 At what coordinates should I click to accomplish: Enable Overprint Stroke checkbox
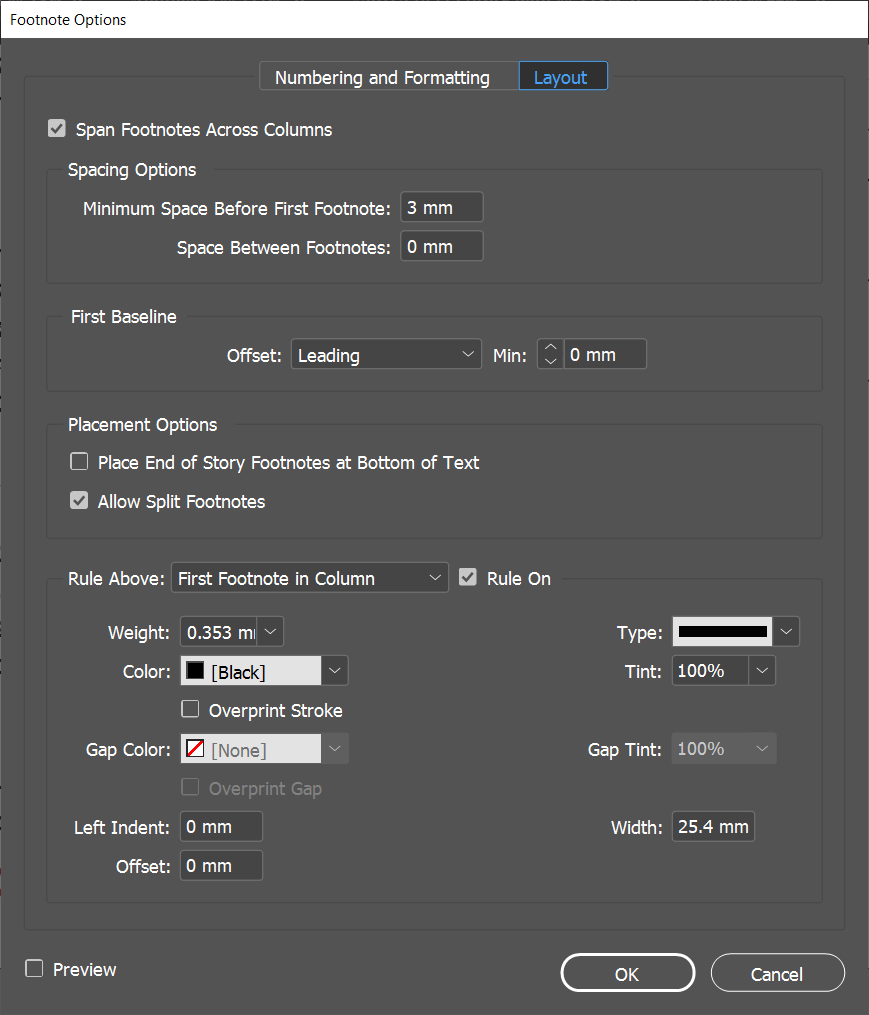(x=190, y=710)
